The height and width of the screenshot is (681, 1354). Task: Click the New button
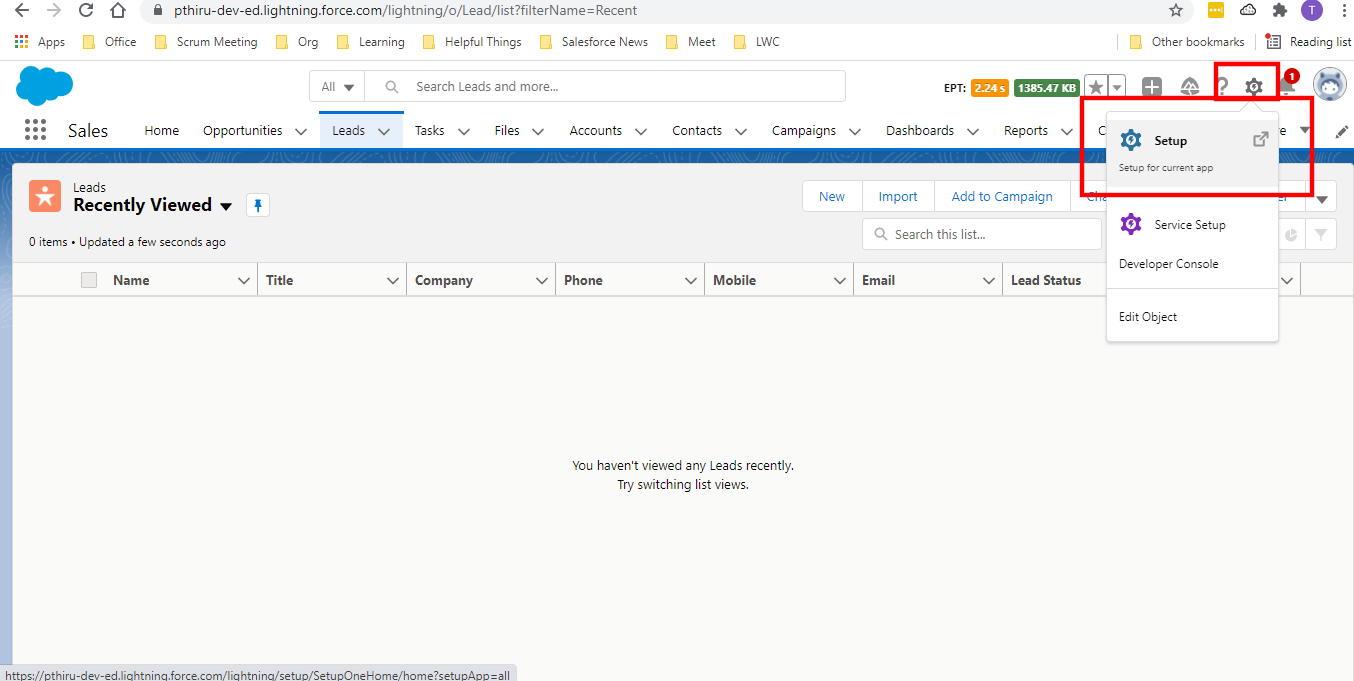[x=832, y=196]
